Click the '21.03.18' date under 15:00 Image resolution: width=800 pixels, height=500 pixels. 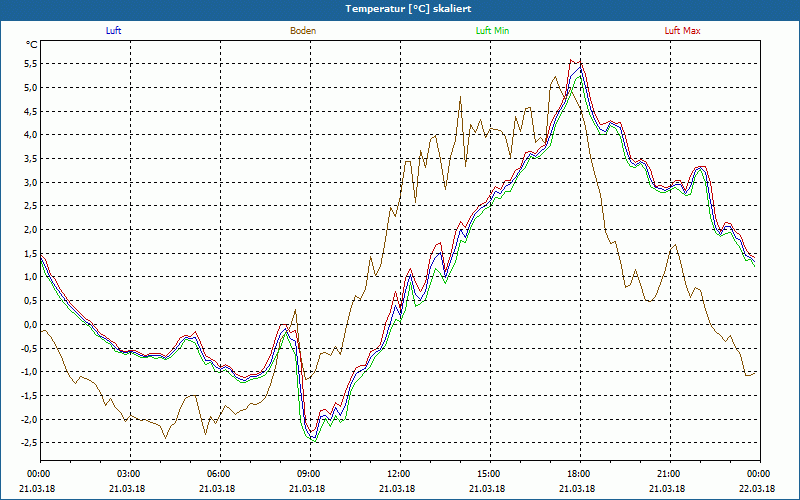click(x=487, y=488)
